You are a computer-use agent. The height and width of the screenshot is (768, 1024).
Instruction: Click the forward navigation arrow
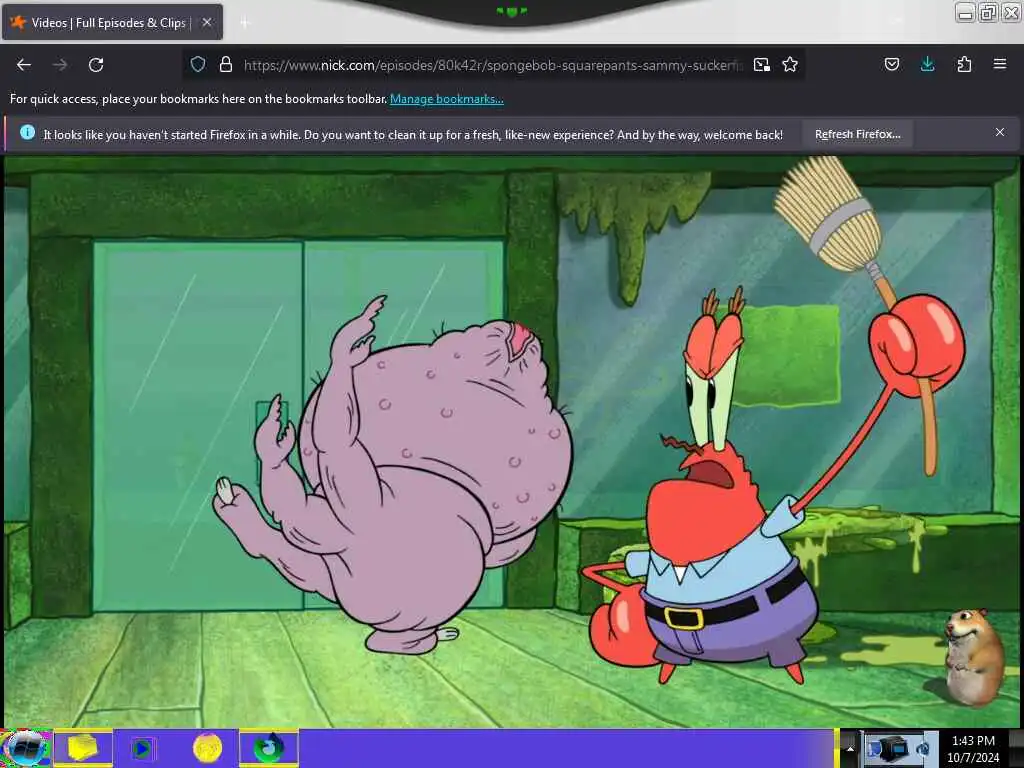[60, 65]
